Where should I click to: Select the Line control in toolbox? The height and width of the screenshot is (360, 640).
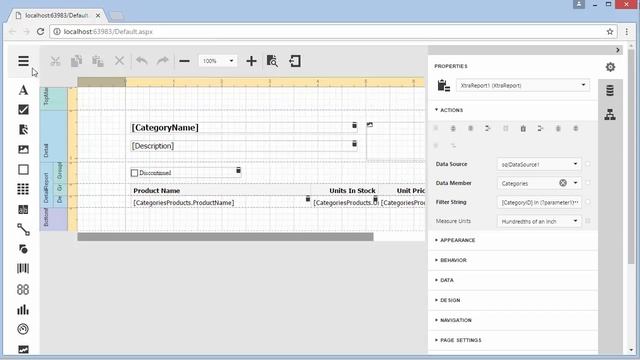pyautogui.click(x=23, y=229)
